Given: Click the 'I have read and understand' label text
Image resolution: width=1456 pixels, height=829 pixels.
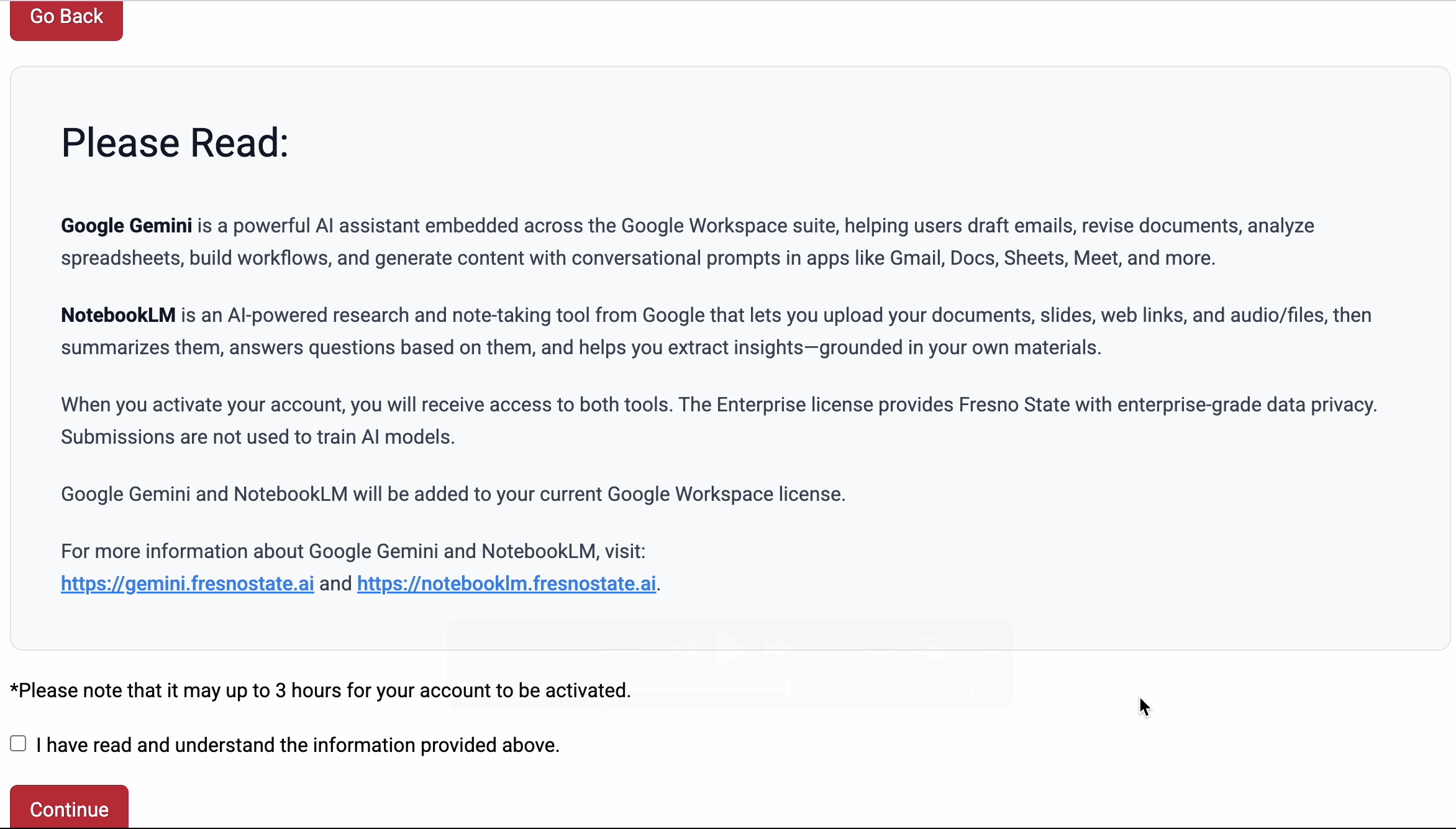Looking at the screenshot, I should [298, 745].
